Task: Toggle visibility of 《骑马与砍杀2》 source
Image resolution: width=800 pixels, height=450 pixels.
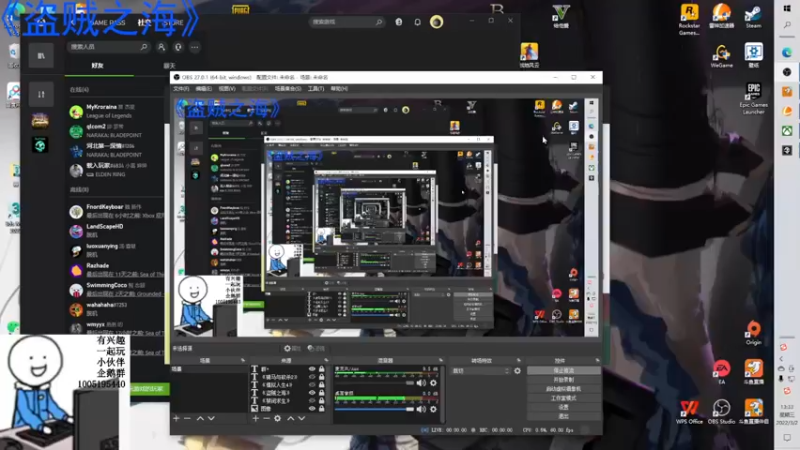Action: (x=312, y=377)
